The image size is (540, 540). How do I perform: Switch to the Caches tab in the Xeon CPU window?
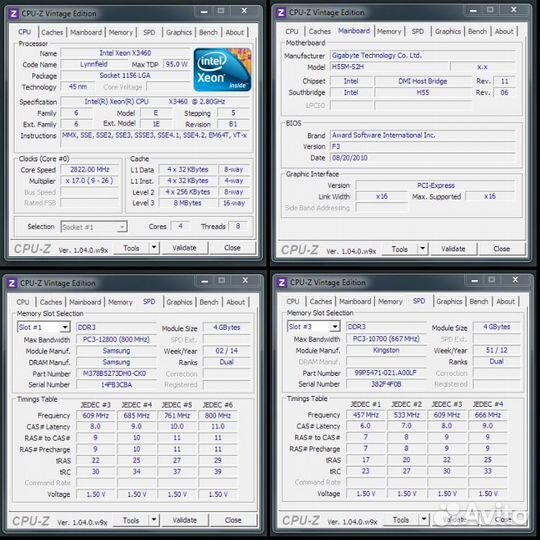(52, 32)
